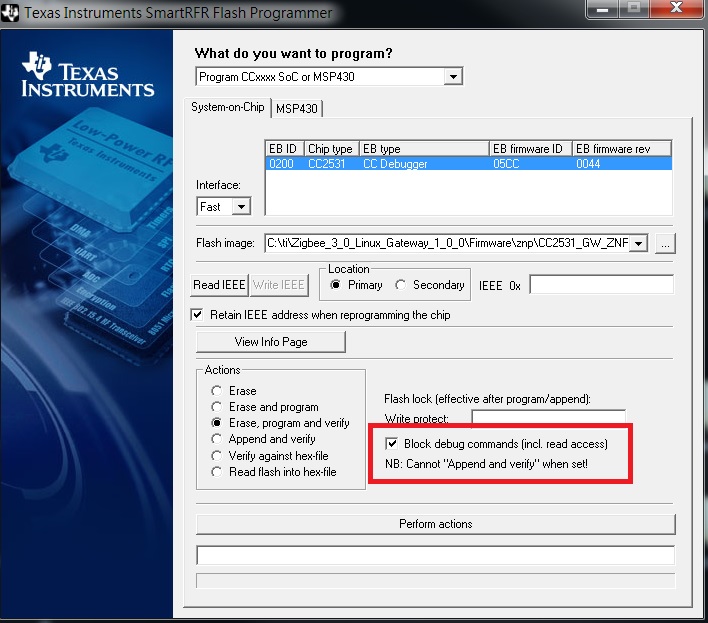Open the Flash image path history dropdown

click(638, 243)
